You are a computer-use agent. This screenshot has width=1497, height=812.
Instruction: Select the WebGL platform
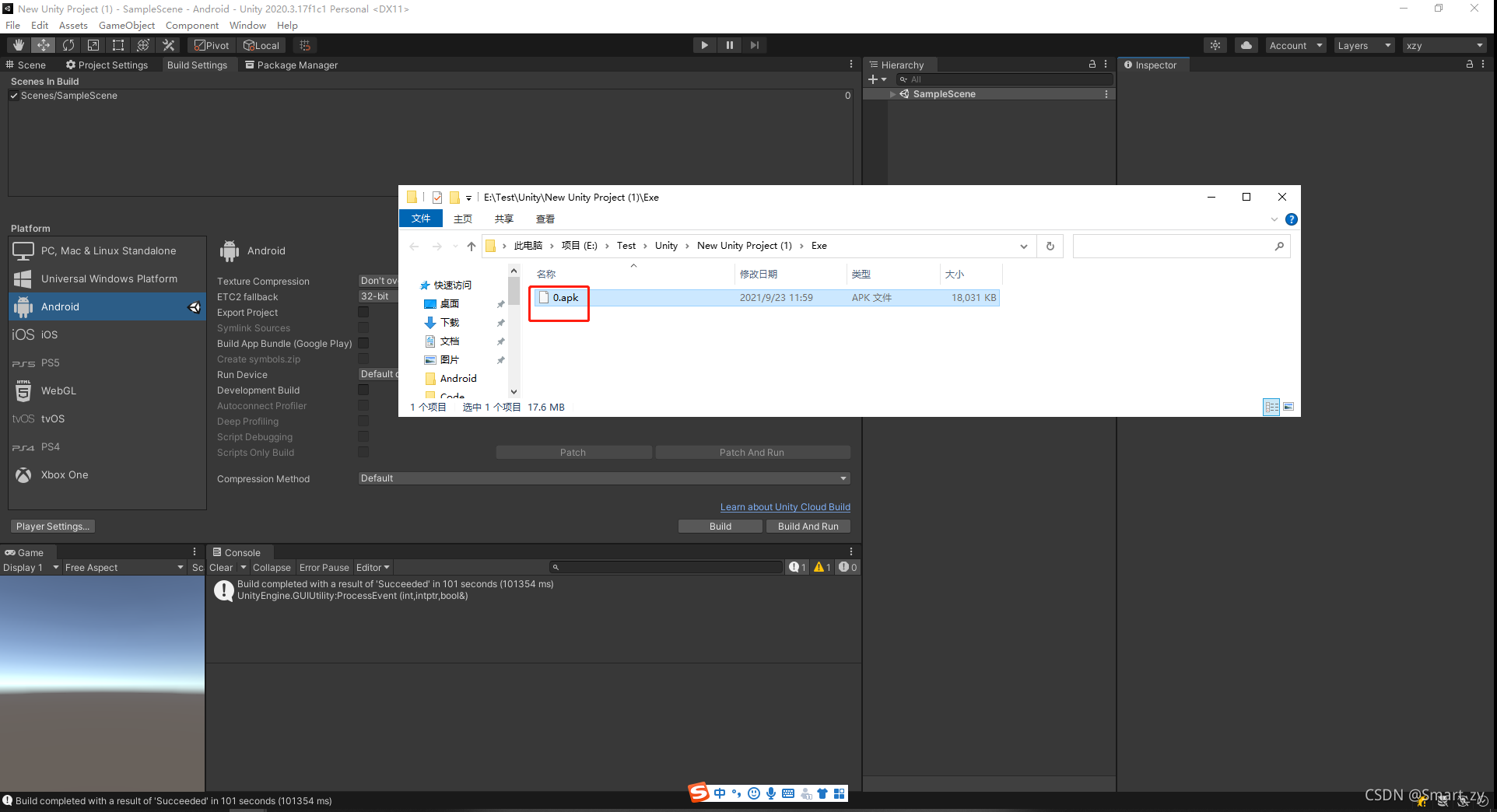click(107, 390)
